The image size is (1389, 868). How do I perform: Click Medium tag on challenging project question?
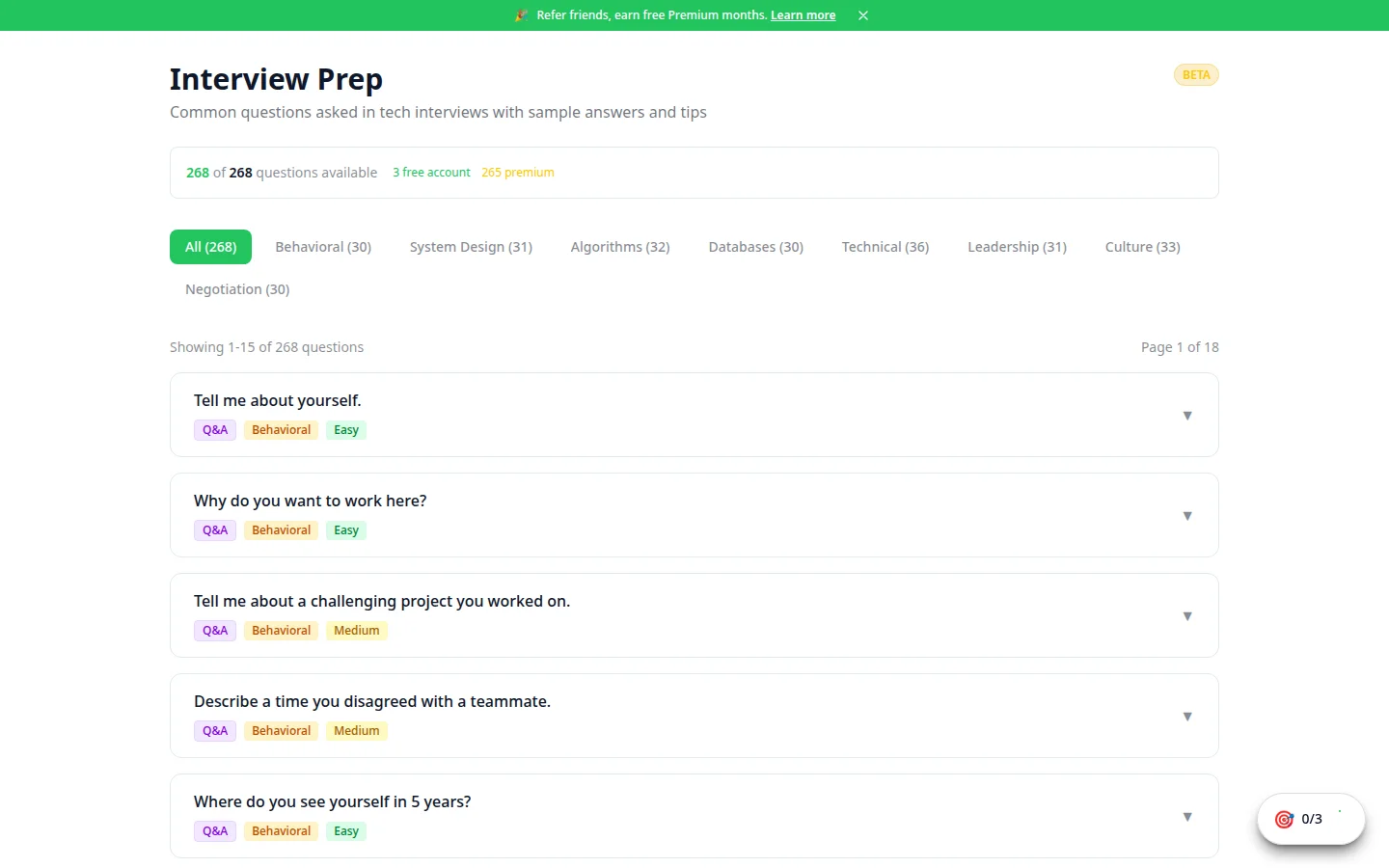357,631
